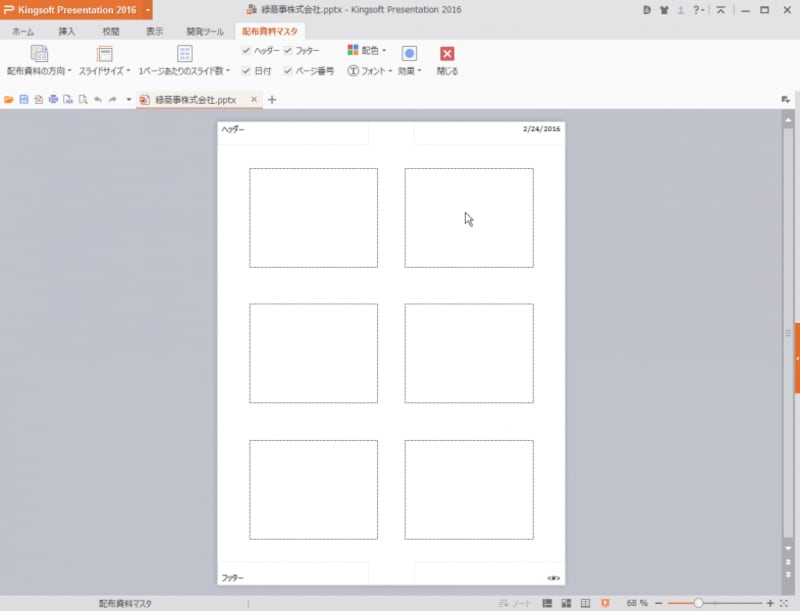
Task: Click the save icon in quick access toolbar
Action: [23, 100]
